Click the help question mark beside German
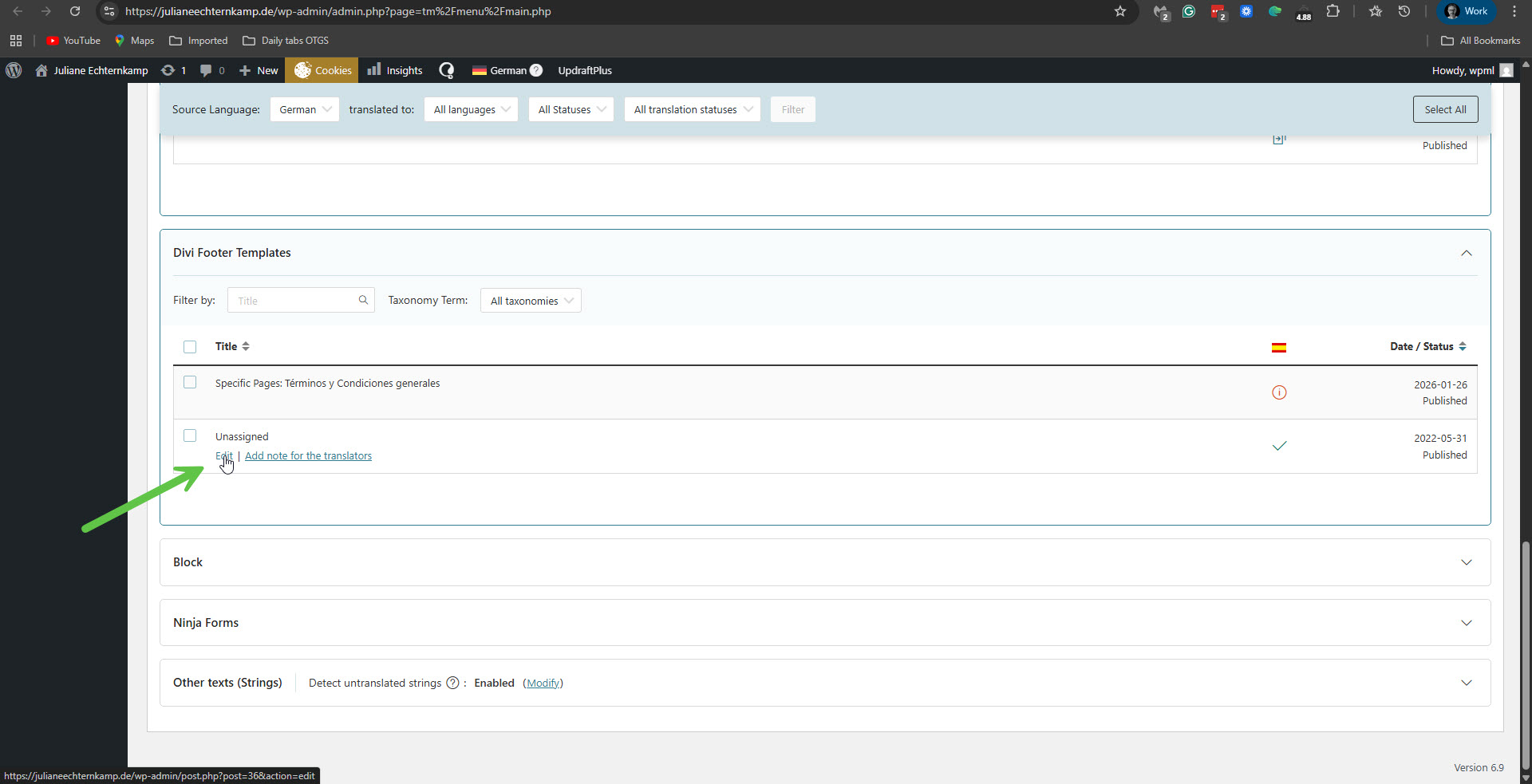The height and width of the screenshot is (784, 1532). point(536,70)
